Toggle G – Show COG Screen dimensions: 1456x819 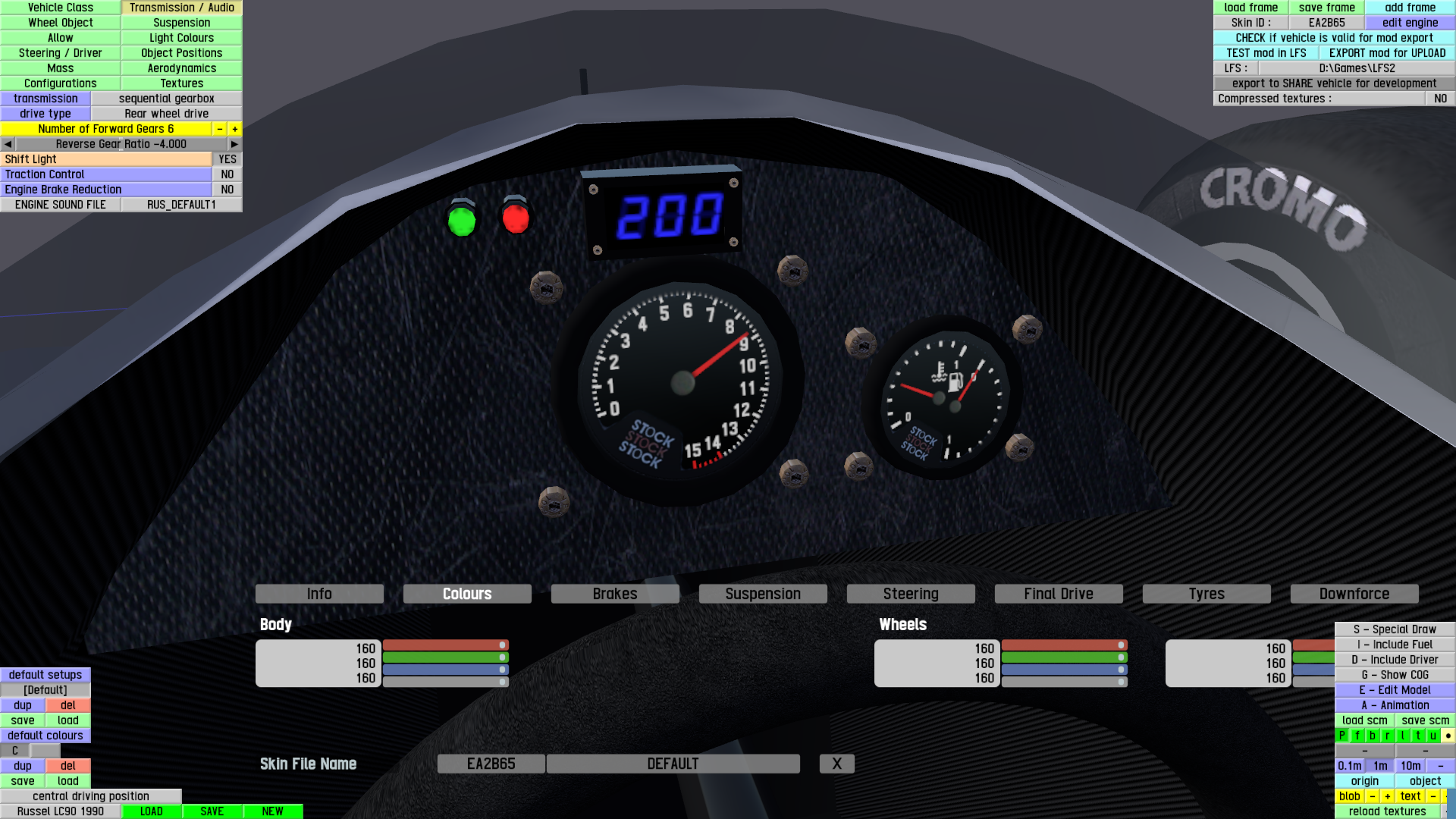1395,675
